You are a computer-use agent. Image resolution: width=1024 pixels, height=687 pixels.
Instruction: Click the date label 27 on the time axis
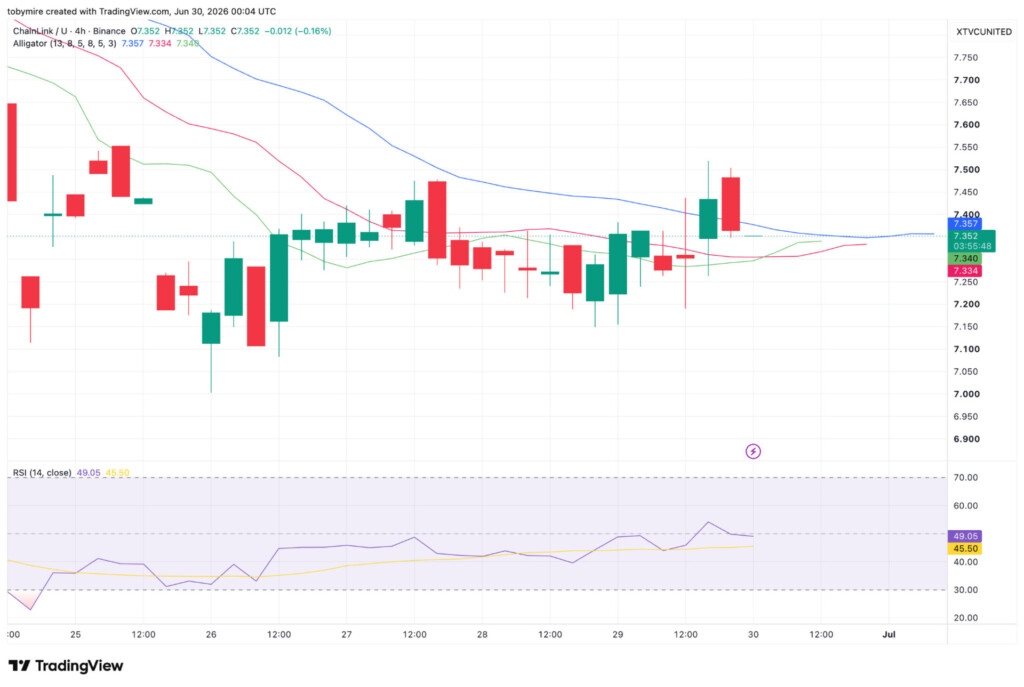346,634
